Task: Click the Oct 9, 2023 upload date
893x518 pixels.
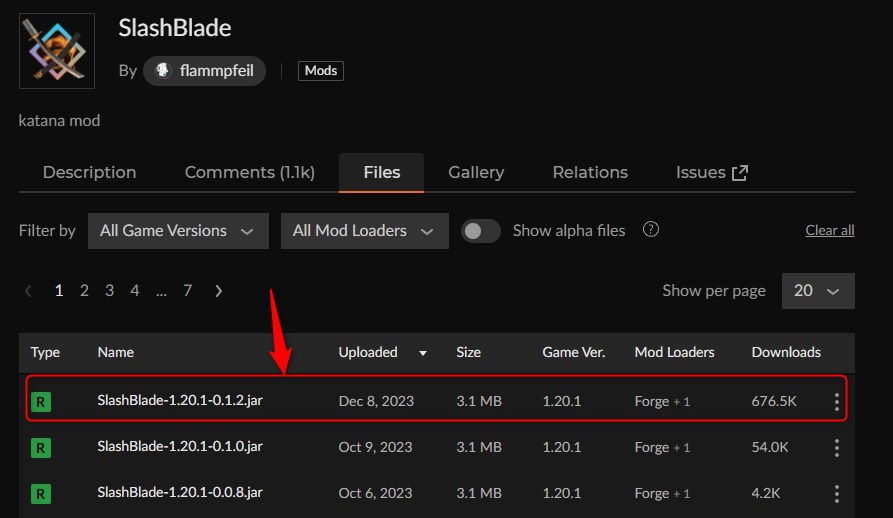Action: click(375, 447)
